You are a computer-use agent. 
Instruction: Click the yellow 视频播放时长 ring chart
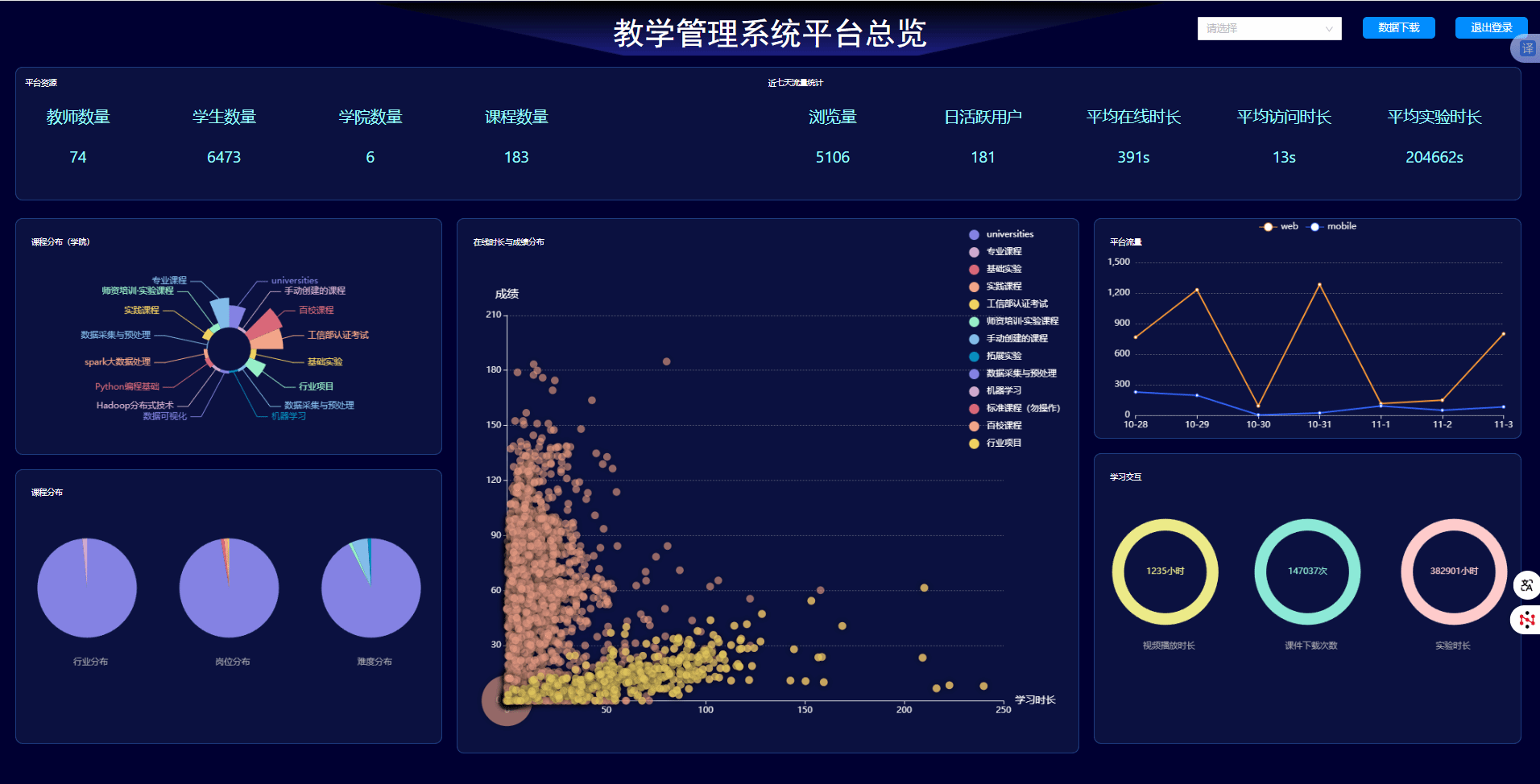pyautogui.click(x=1165, y=571)
